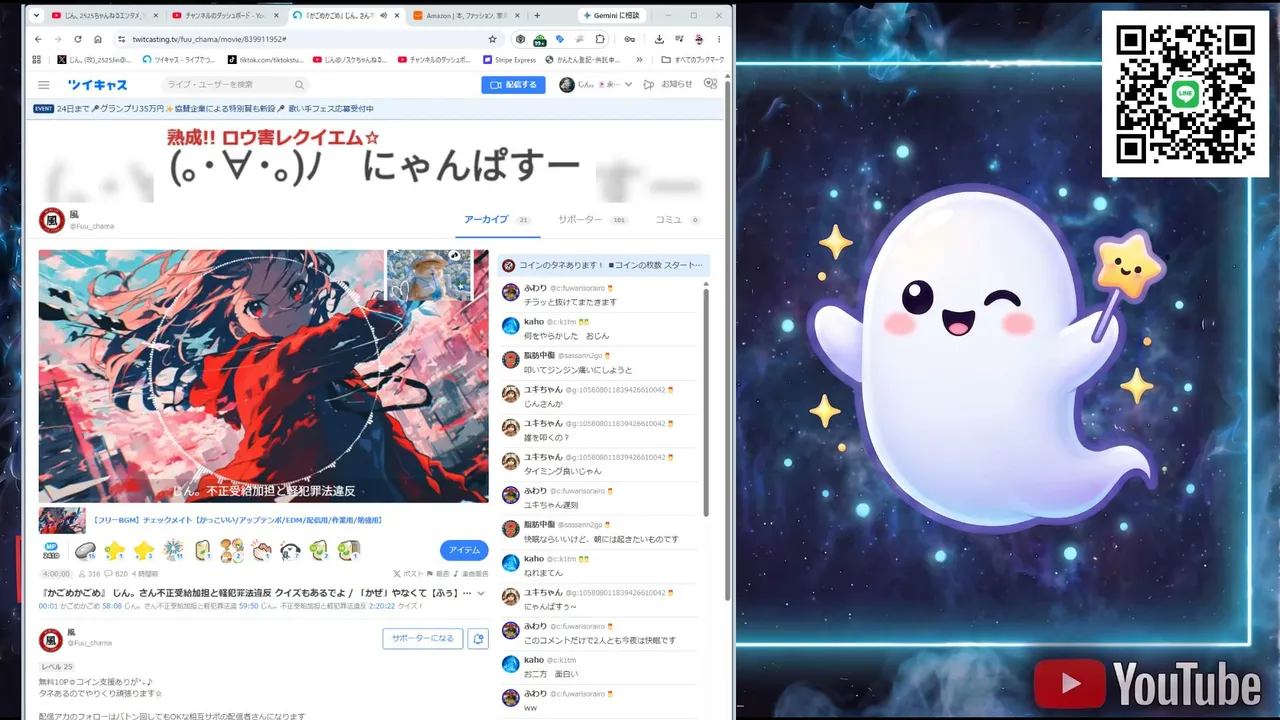Viewport: 1280px width, 720px height.
Task: Switch to the サポーター tab
Action: point(593,220)
